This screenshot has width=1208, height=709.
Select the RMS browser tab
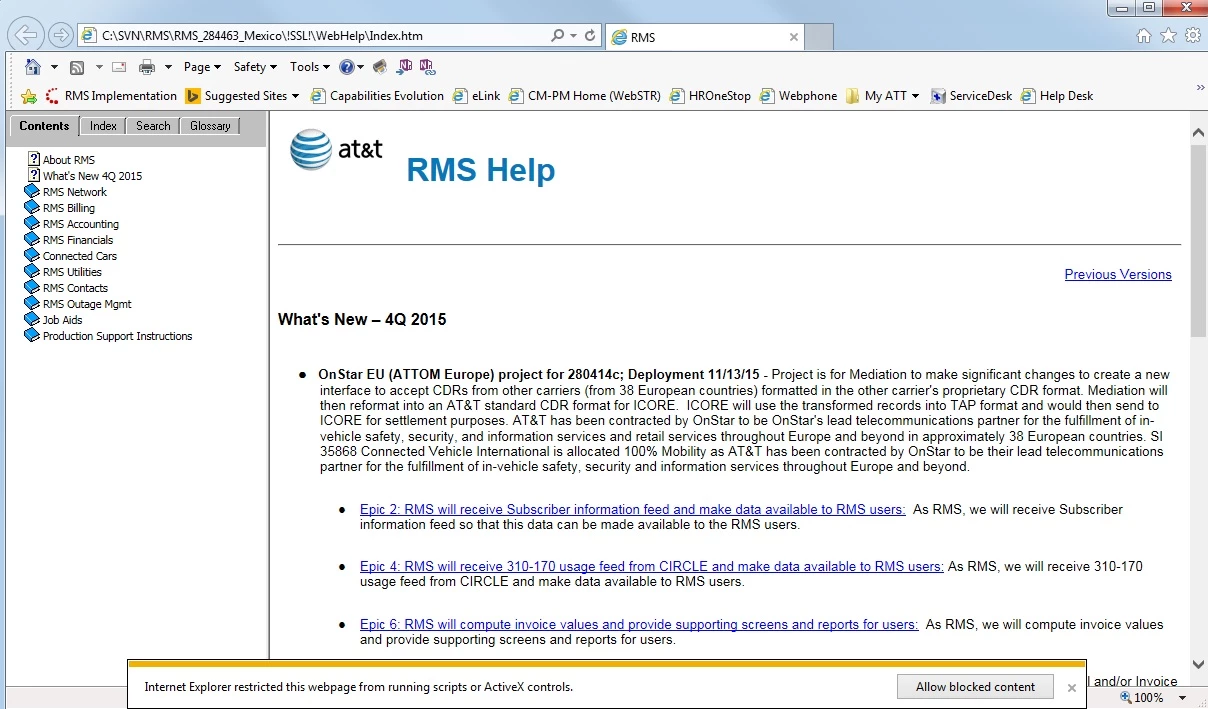point(704,37)
